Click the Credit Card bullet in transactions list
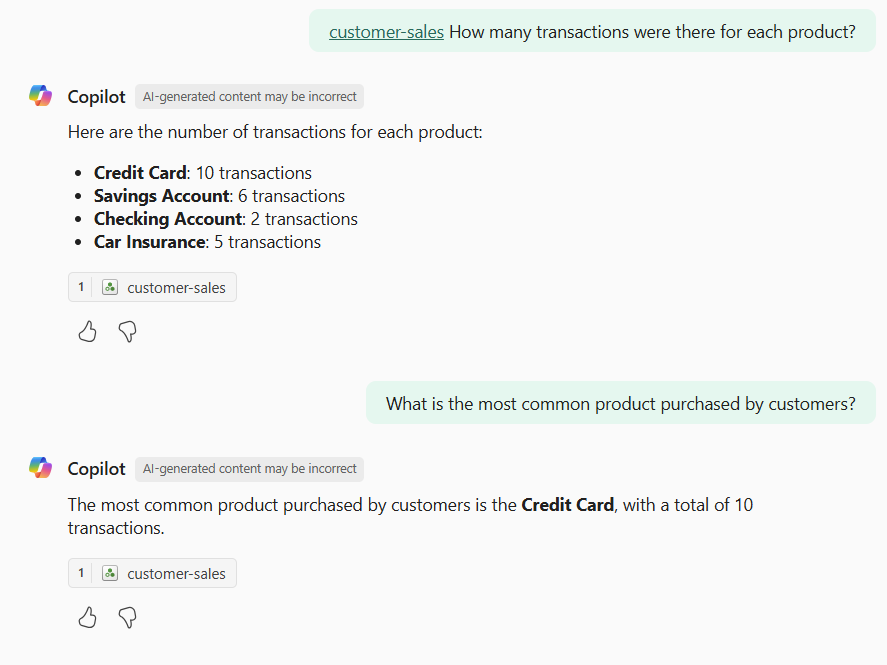The width and height of the screenshot is (887, 665). (x=203, y=172)
